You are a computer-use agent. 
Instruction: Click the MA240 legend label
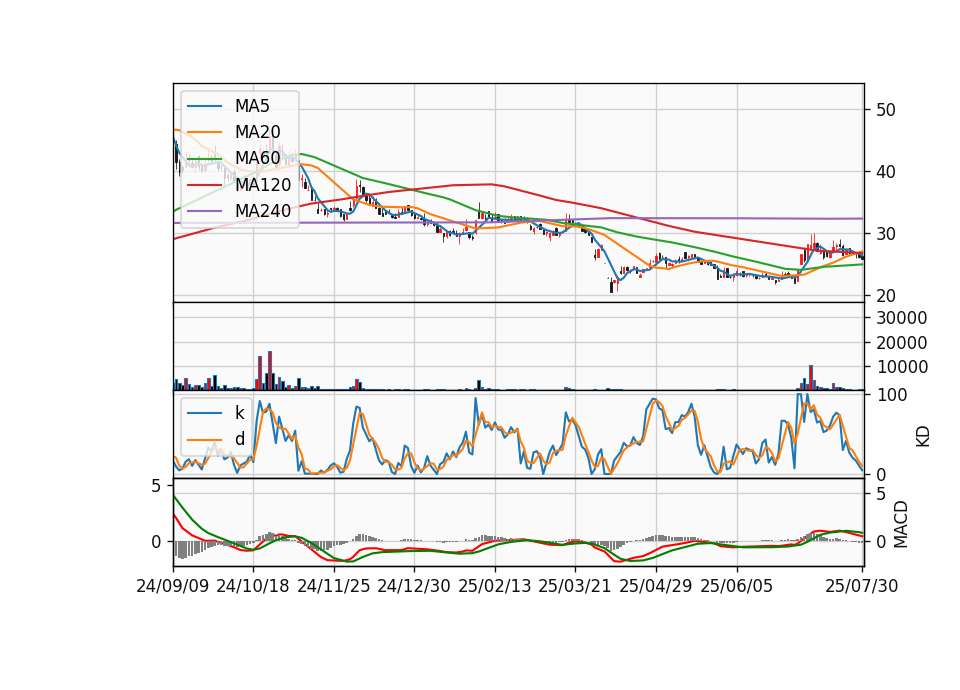coord(263,211)
